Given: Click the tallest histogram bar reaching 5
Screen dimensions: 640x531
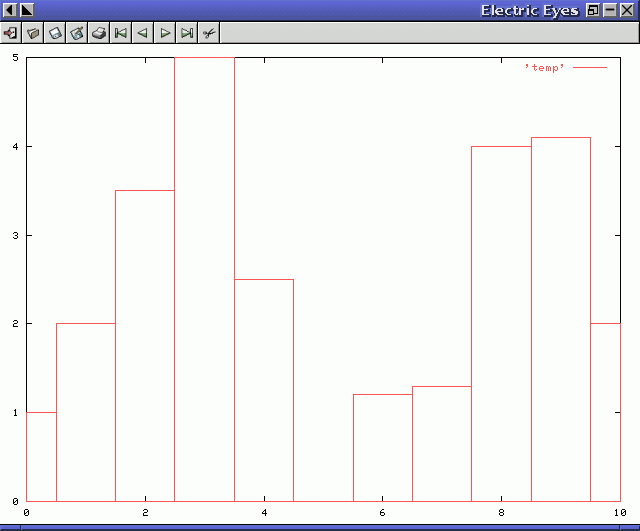Looking at the screenshot, I should (204, 280).
